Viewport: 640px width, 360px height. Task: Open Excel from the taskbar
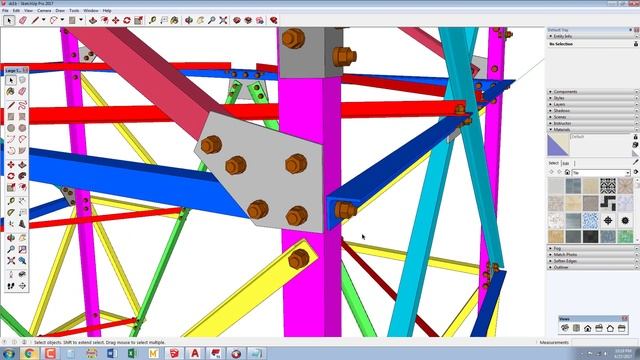pyautogui.click(x=133, y=353)
